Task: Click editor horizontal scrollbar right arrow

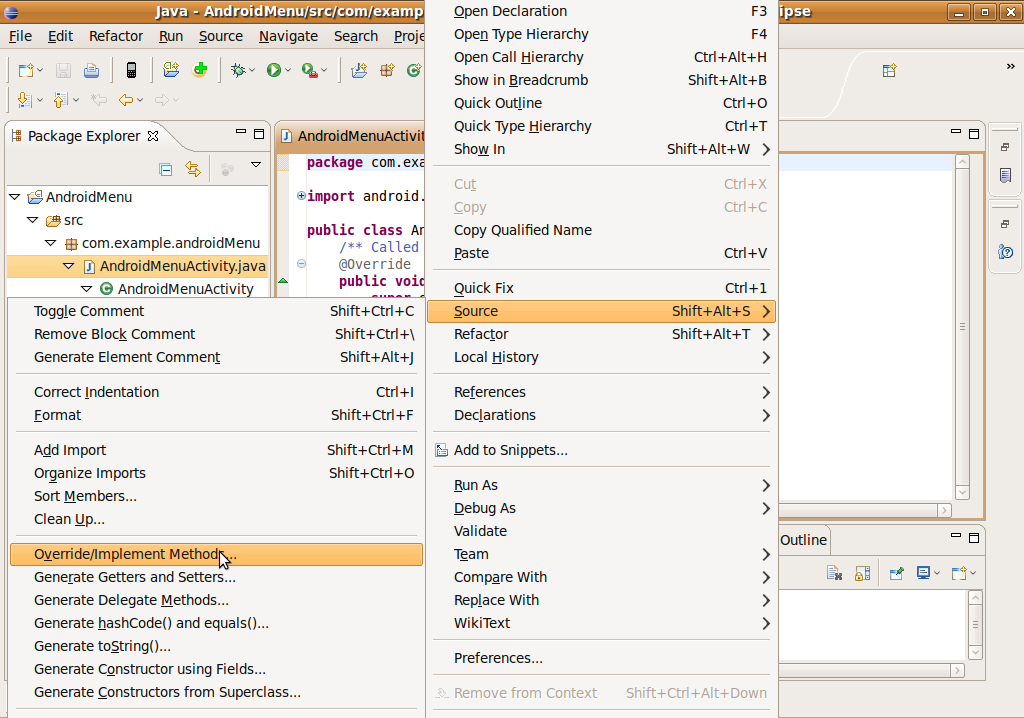Action: click(x=944, y=510)
